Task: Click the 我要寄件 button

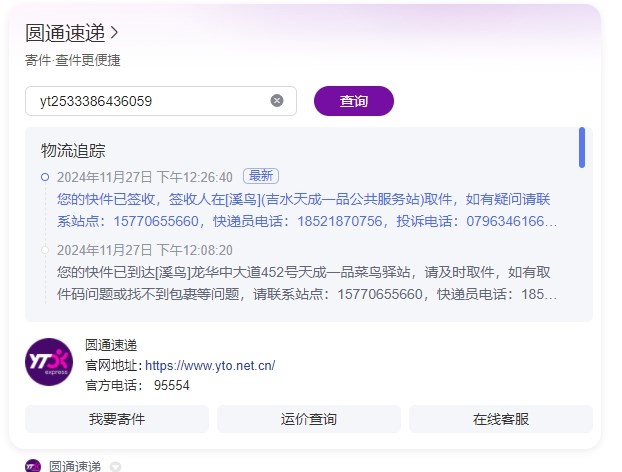Action: click(x=117, y=419)
